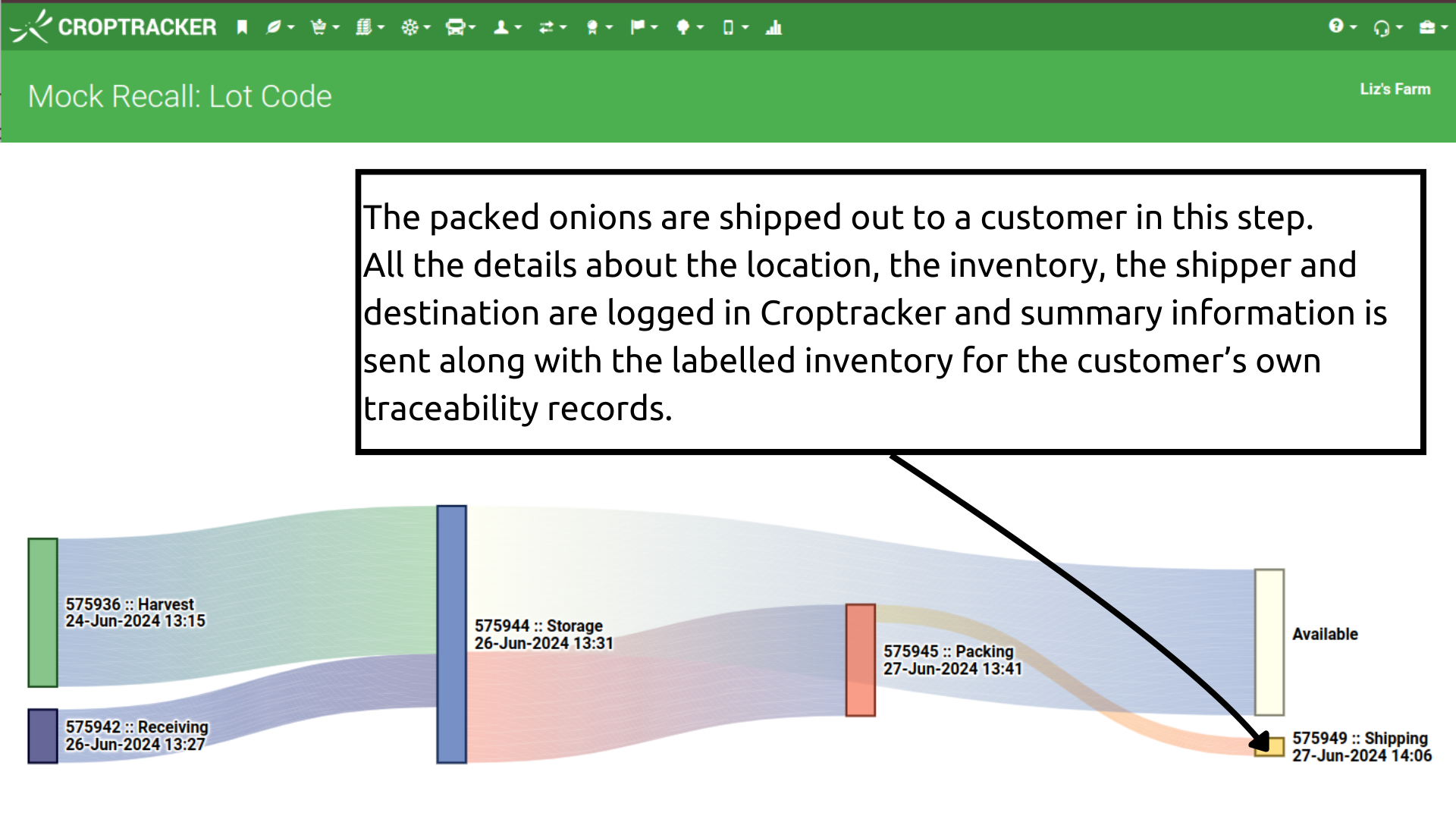Click the 575945 :: Packing label
Image resolution: width=1456 pixels, height=819 pixels.
948,651
